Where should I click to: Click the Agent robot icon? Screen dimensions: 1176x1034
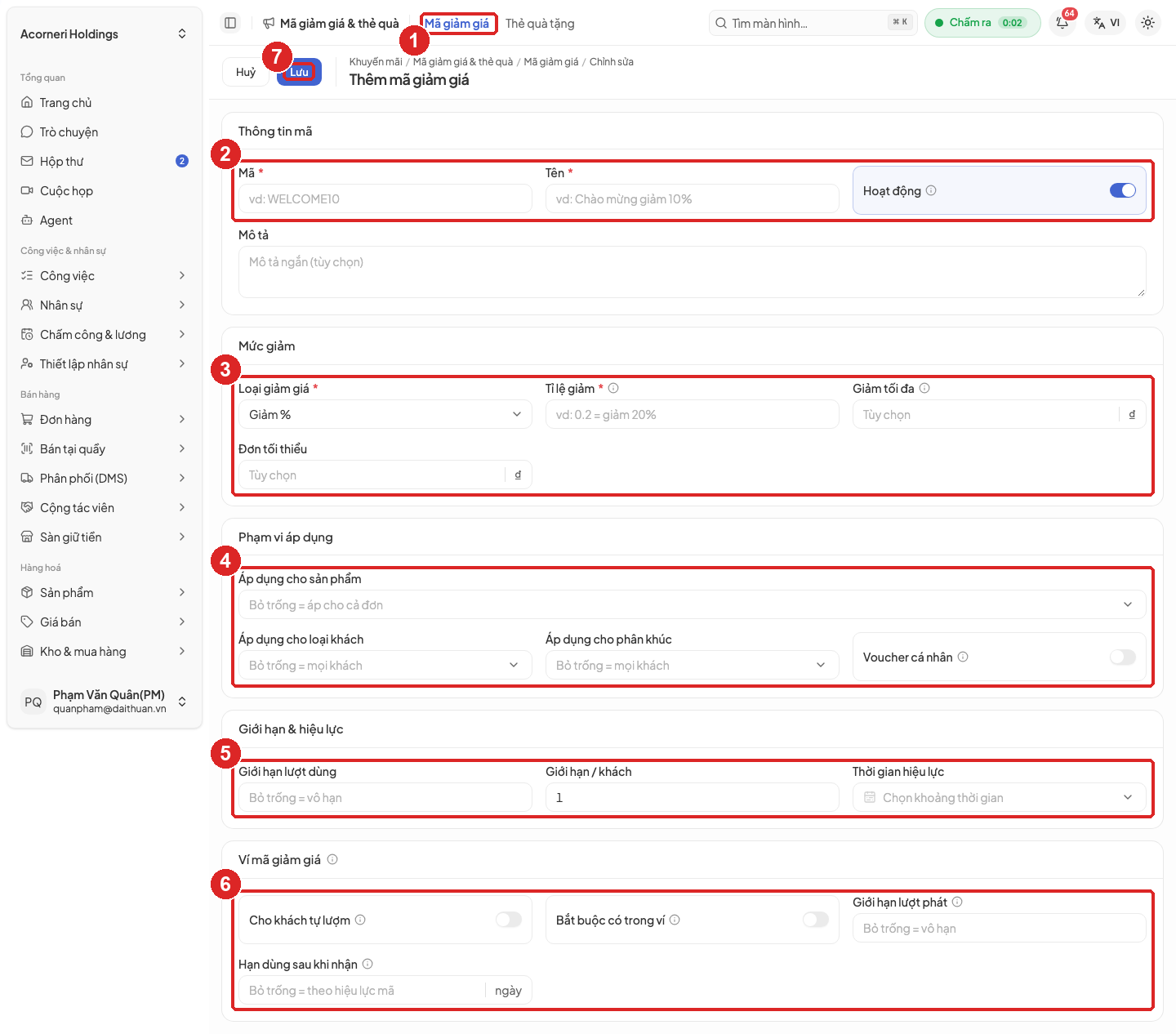(x=27, y=220)
